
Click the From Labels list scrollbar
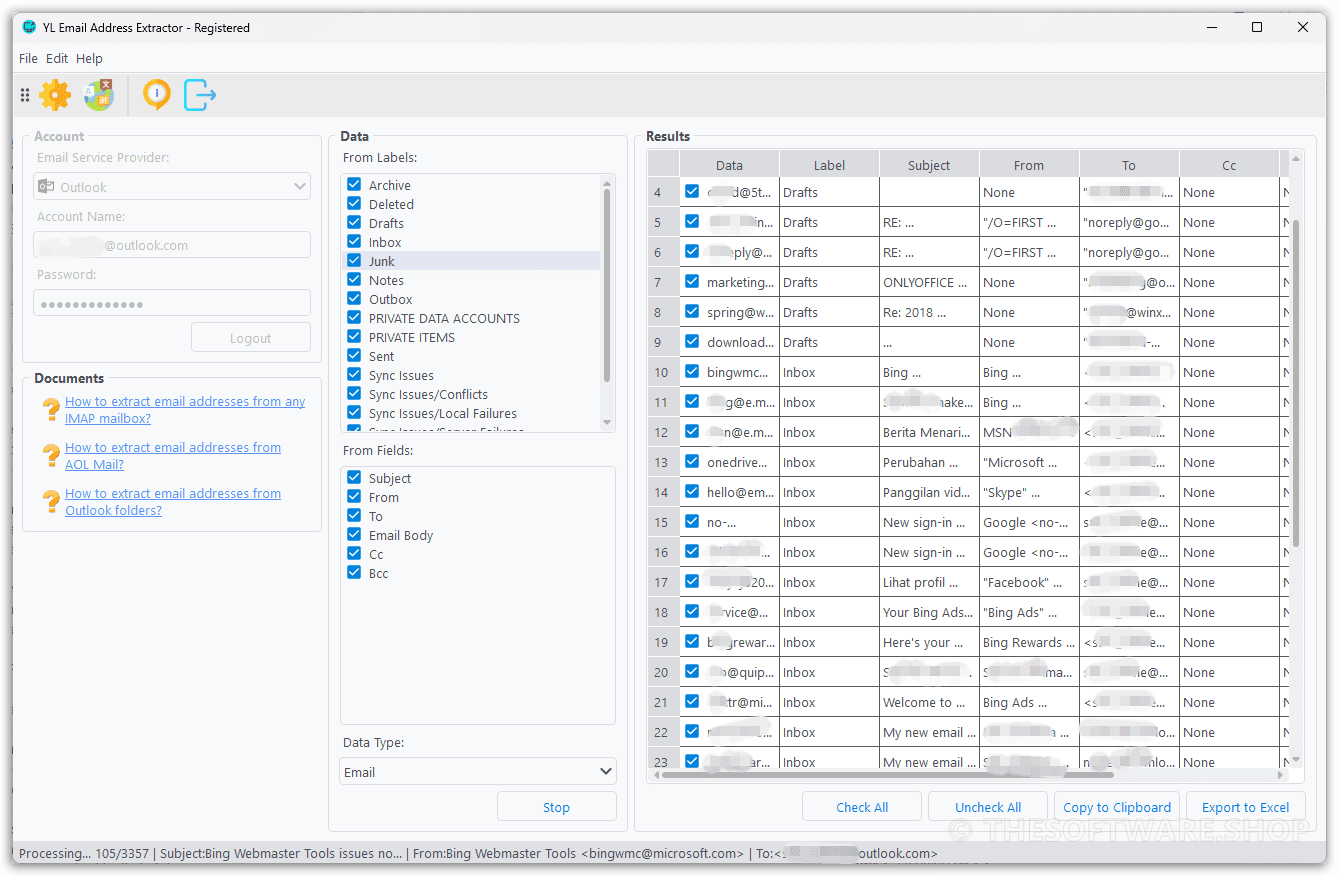tap(607, 285)
